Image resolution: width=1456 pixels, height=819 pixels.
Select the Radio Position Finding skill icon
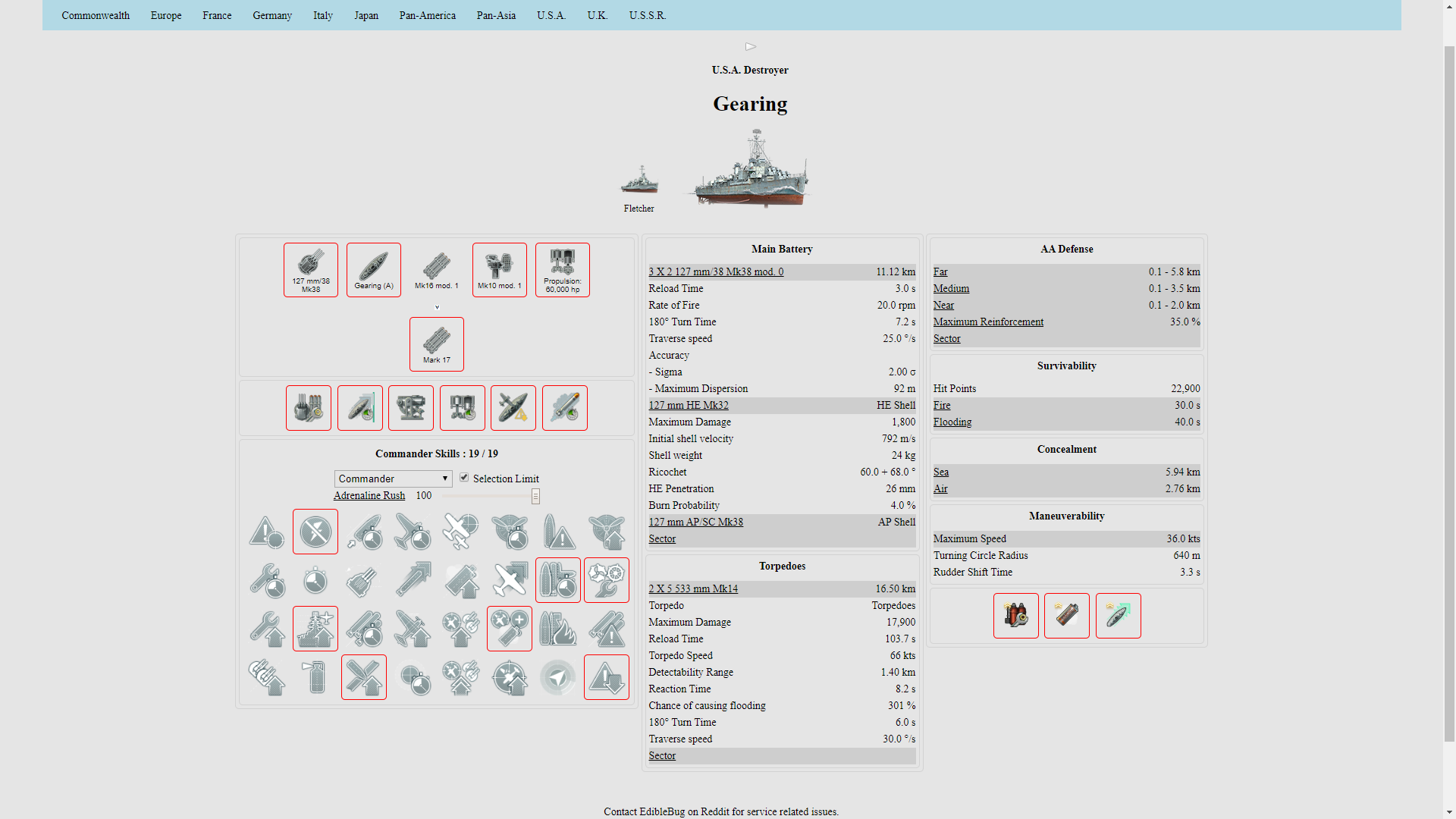click(558, 677)
